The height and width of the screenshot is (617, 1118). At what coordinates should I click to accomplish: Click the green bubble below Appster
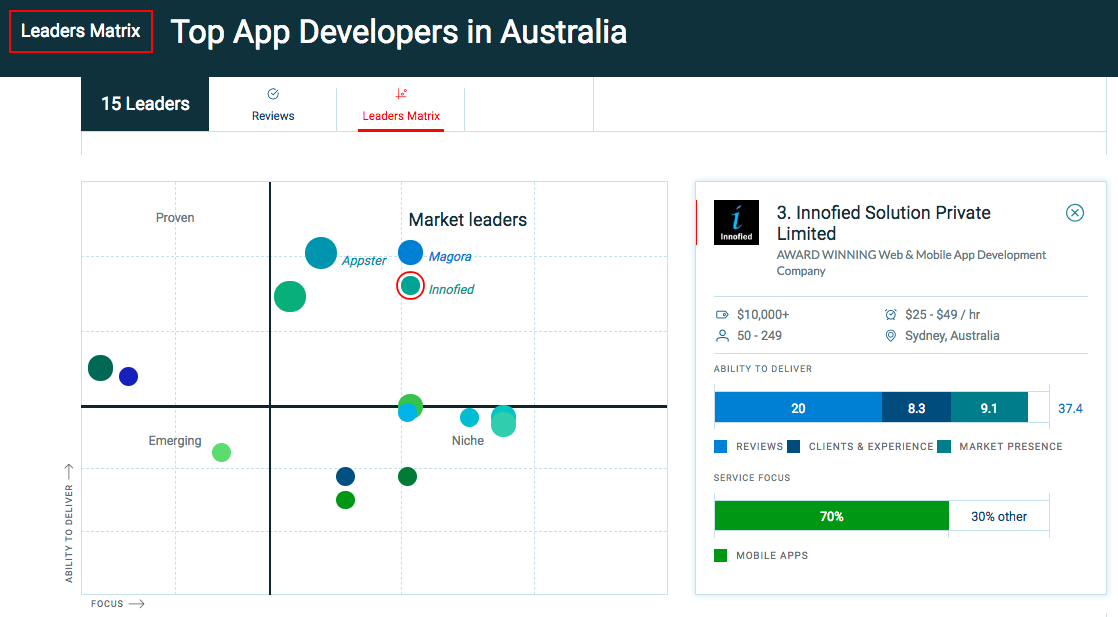point(290,296)
